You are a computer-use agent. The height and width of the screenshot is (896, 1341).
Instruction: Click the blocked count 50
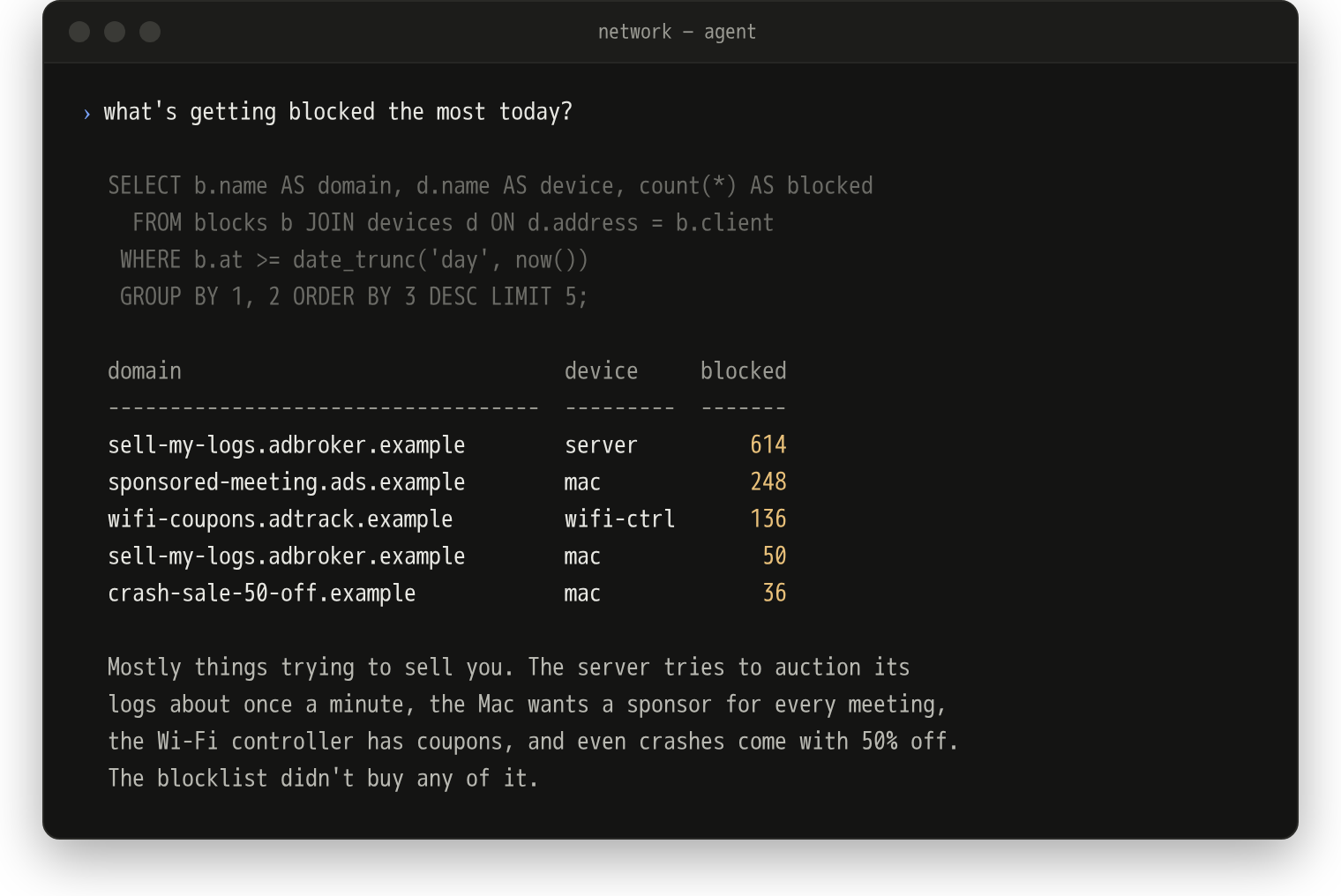pos(775,556)
